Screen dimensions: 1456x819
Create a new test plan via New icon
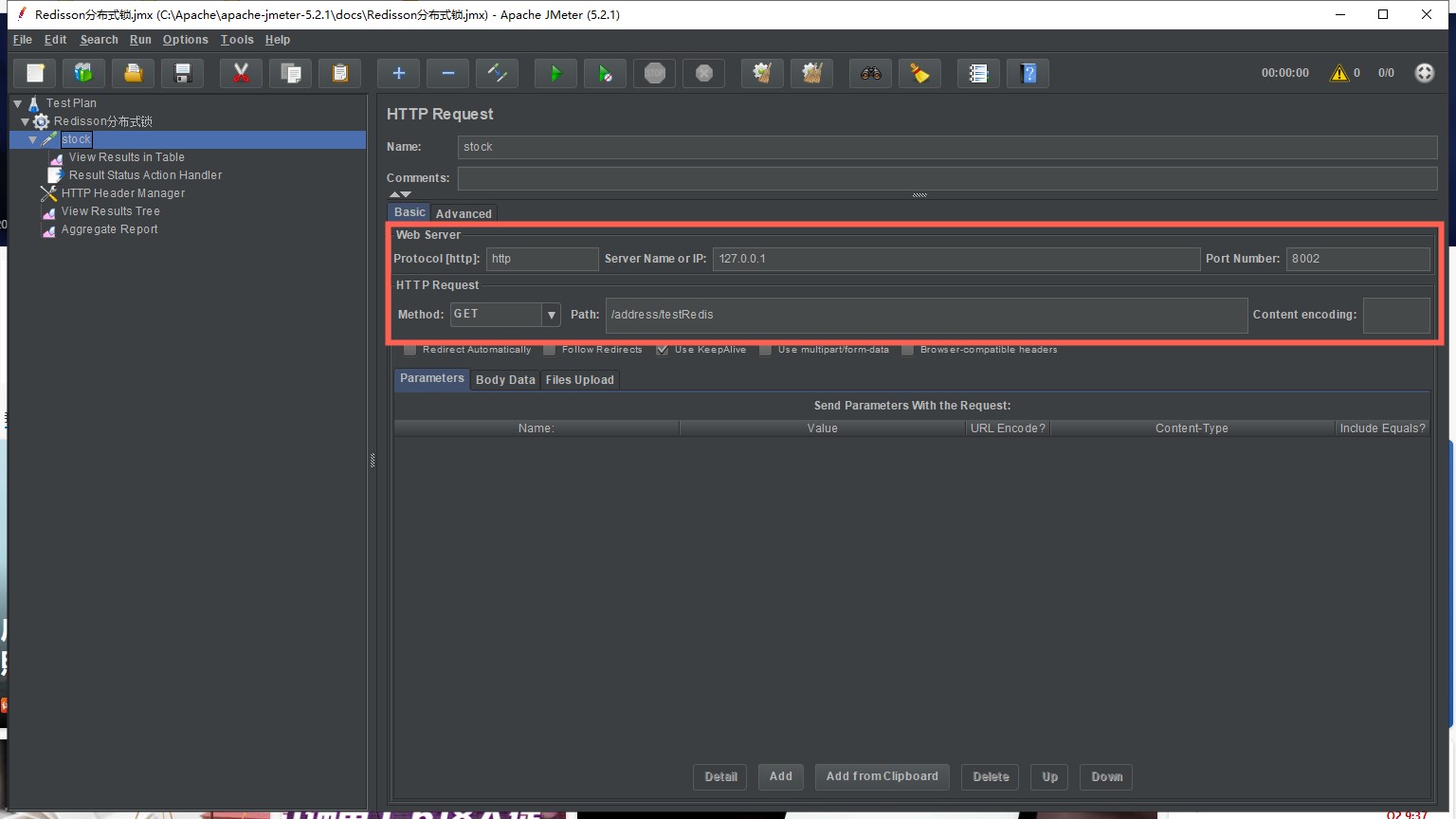click(x=35, y=73)
